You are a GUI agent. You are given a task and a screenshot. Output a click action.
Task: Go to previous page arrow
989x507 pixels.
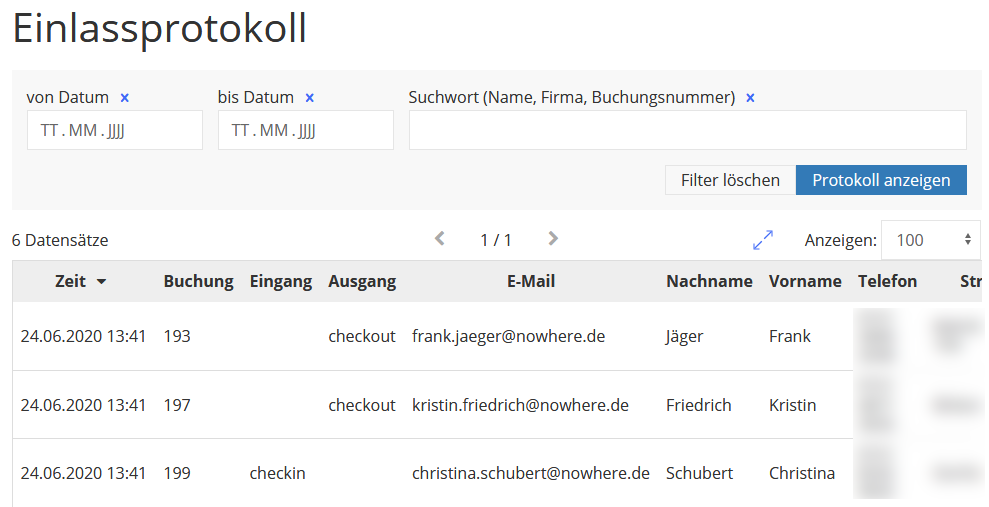(x=439, y=239)
